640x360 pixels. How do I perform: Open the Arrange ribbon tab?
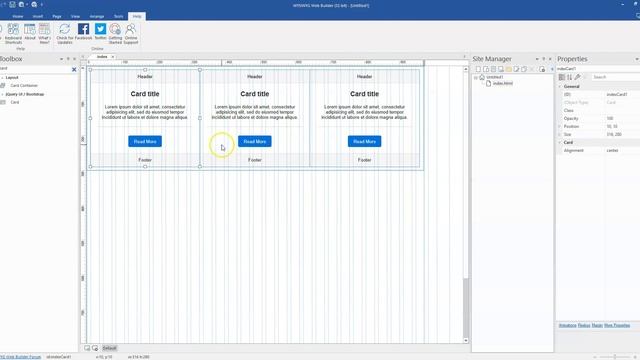[x=97, y=16]
